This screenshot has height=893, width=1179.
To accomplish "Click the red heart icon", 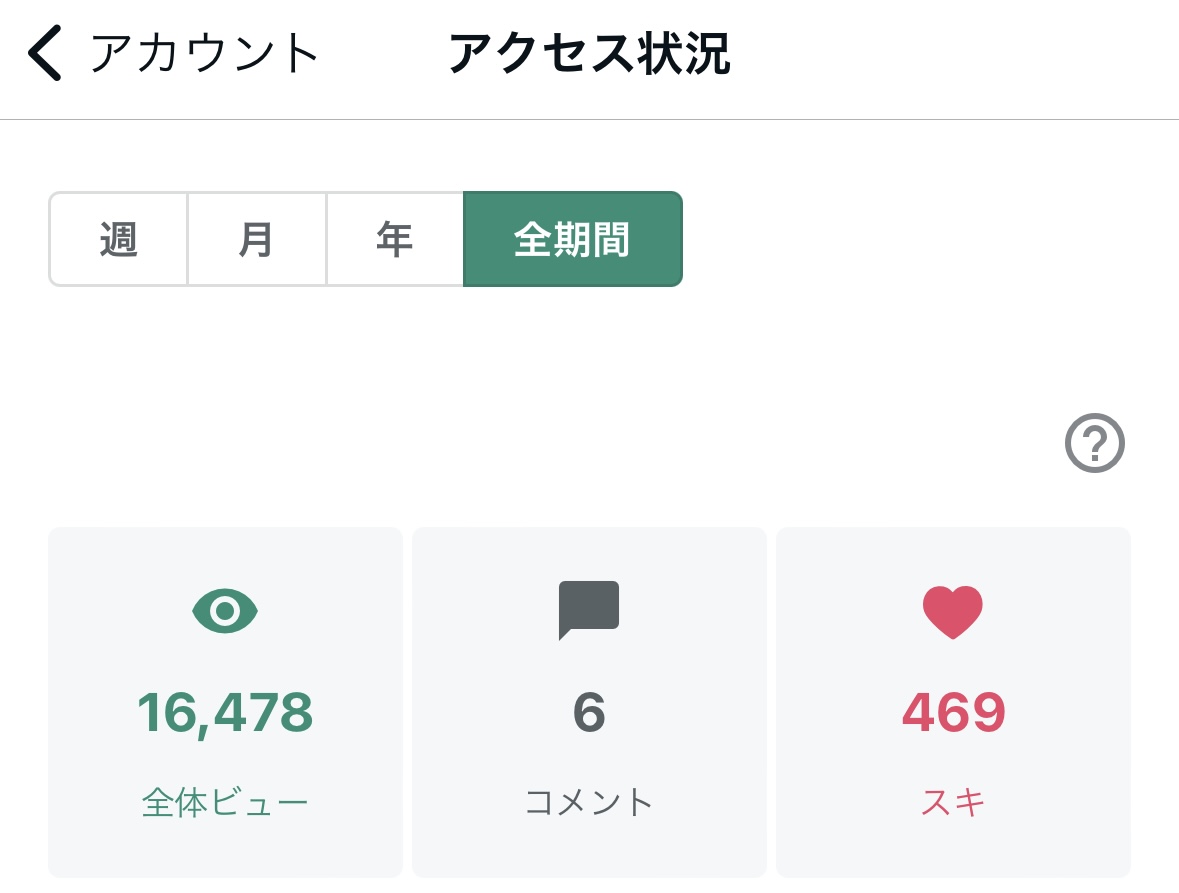I will click(953, 612).
